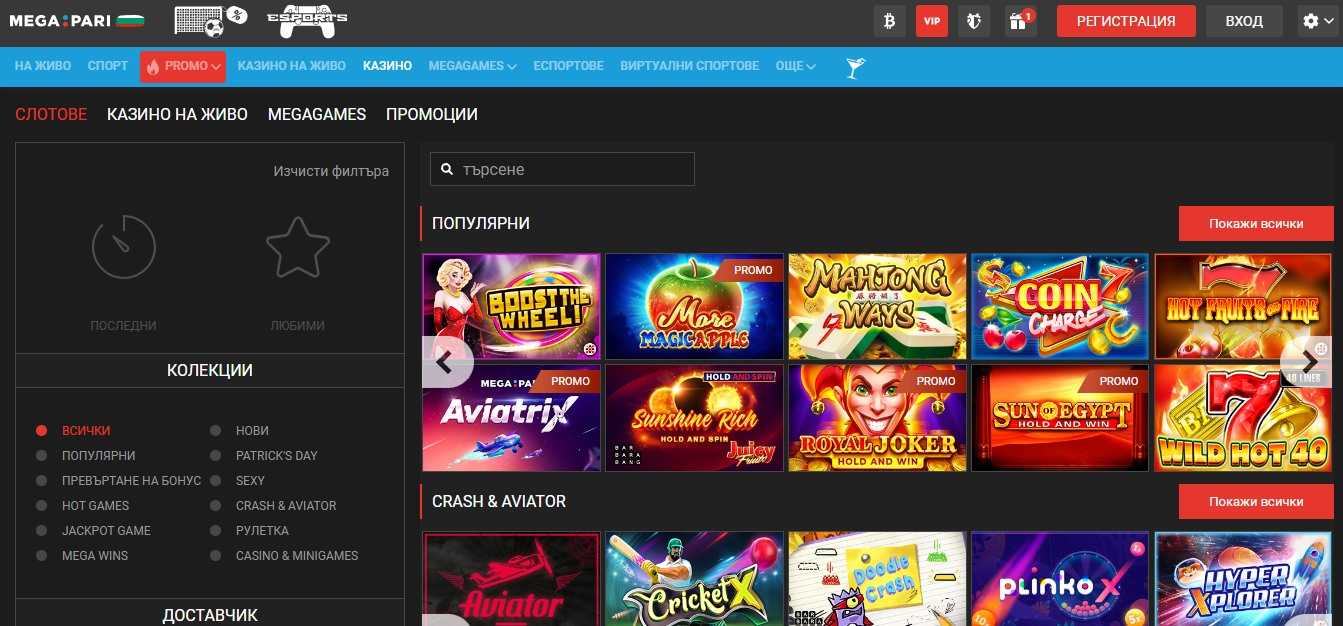Switch to the ПРОМОЦИИ tab
The image size is (1343, 626).
point(432,115)
